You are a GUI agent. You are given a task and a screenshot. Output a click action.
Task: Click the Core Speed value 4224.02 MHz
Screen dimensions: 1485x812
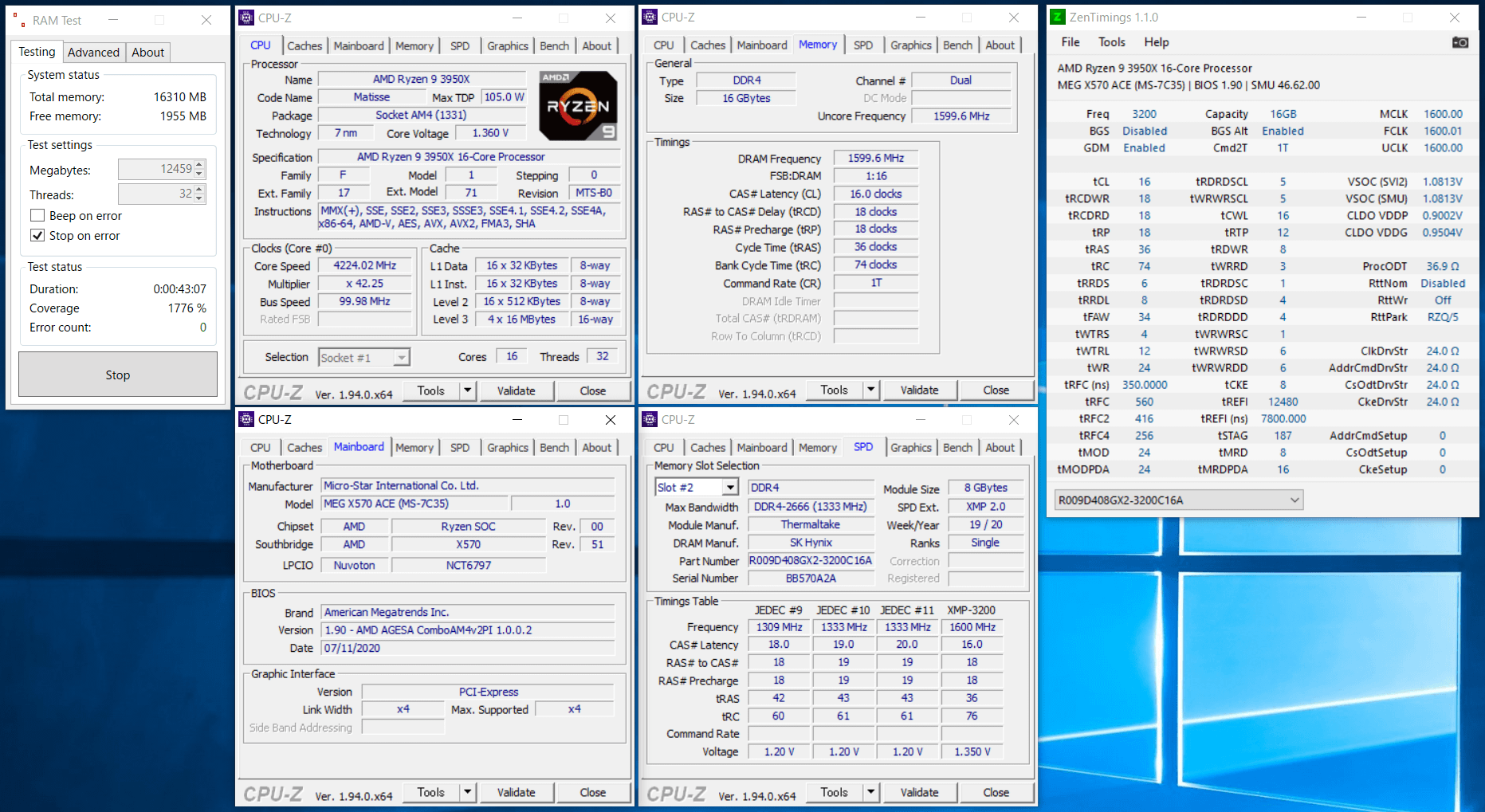tap(364, 265)
